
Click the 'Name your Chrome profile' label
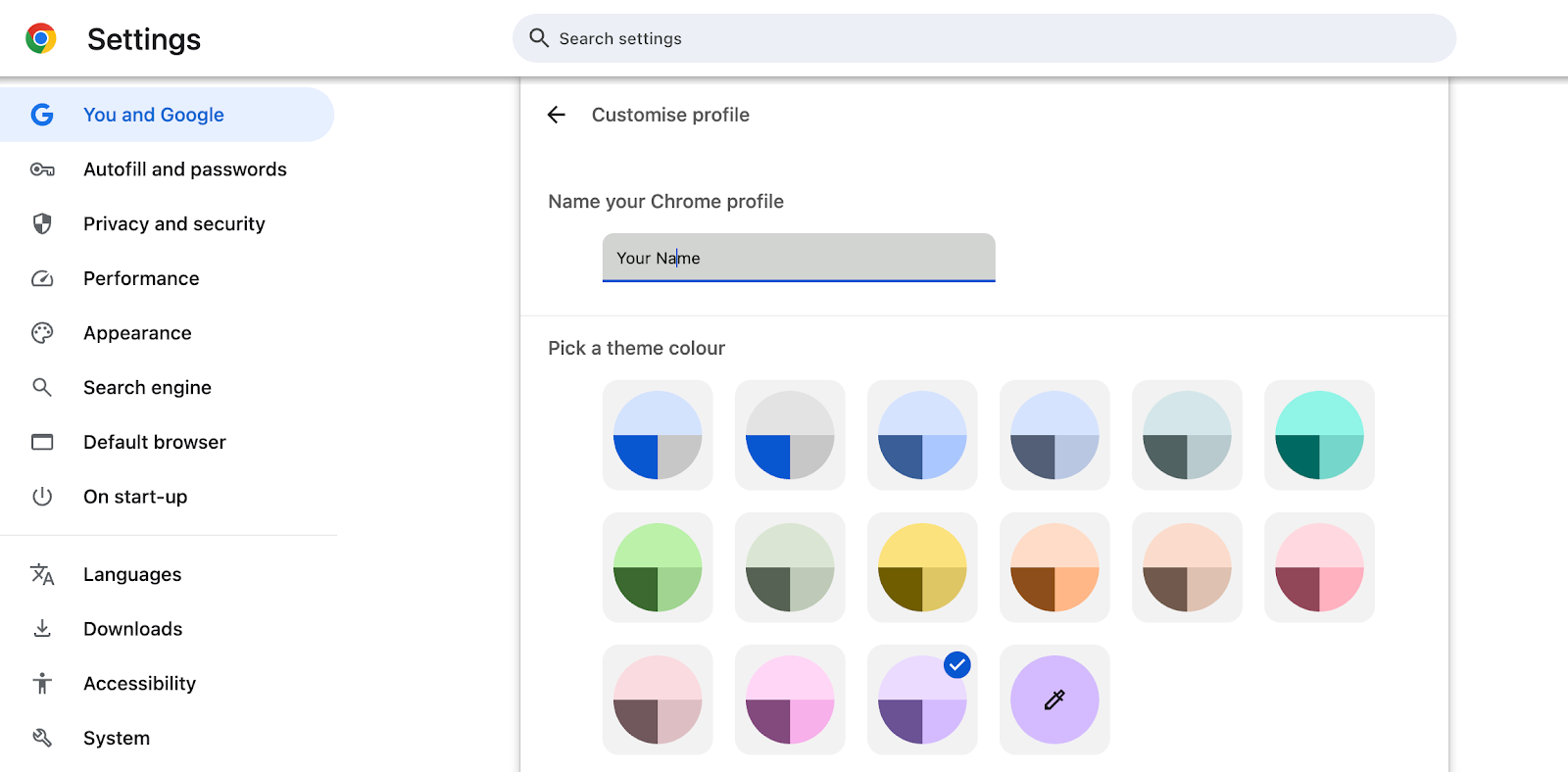click(x=666, y=201)
